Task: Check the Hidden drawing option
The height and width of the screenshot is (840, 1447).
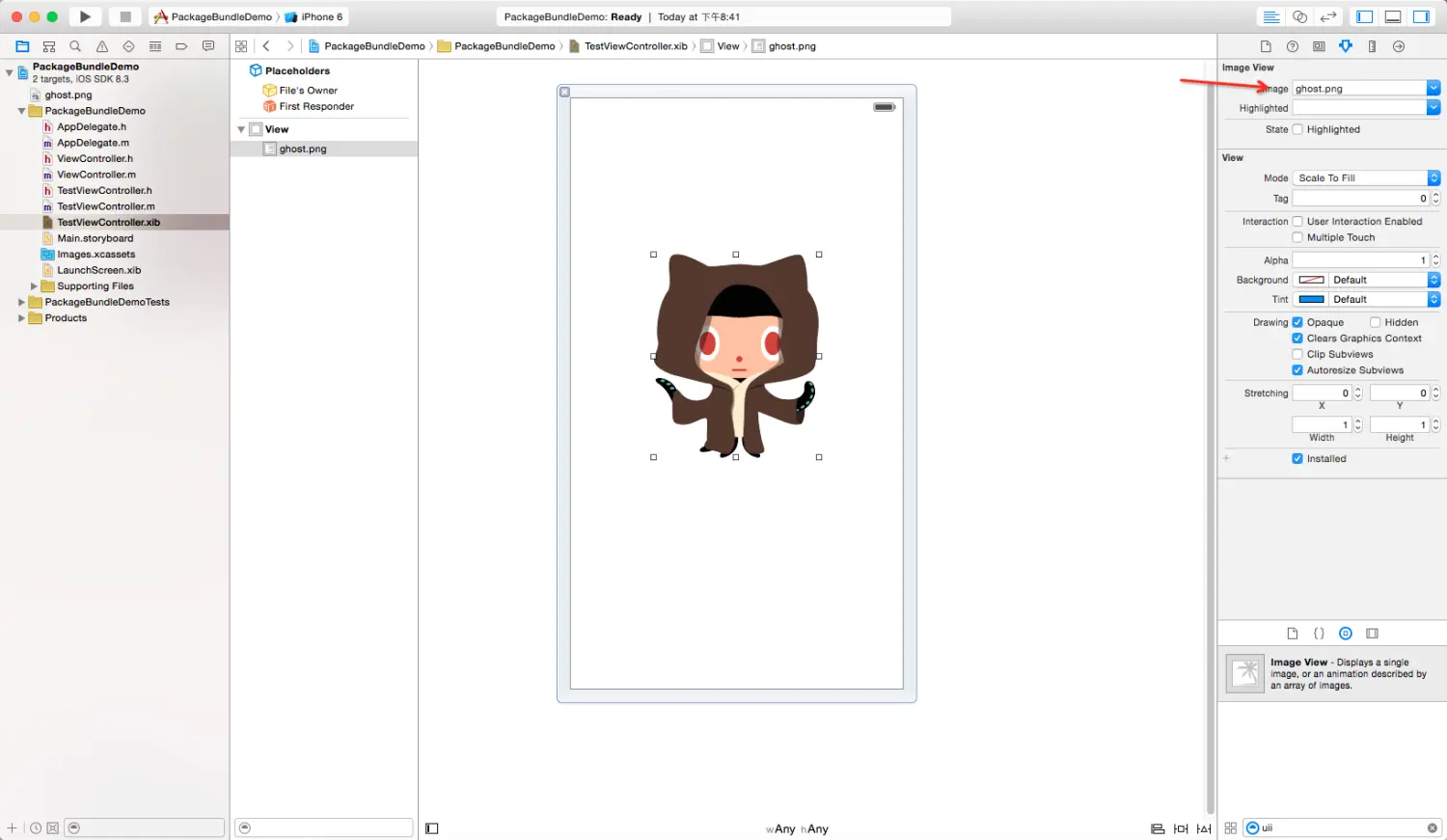Action: [1376, 322]
